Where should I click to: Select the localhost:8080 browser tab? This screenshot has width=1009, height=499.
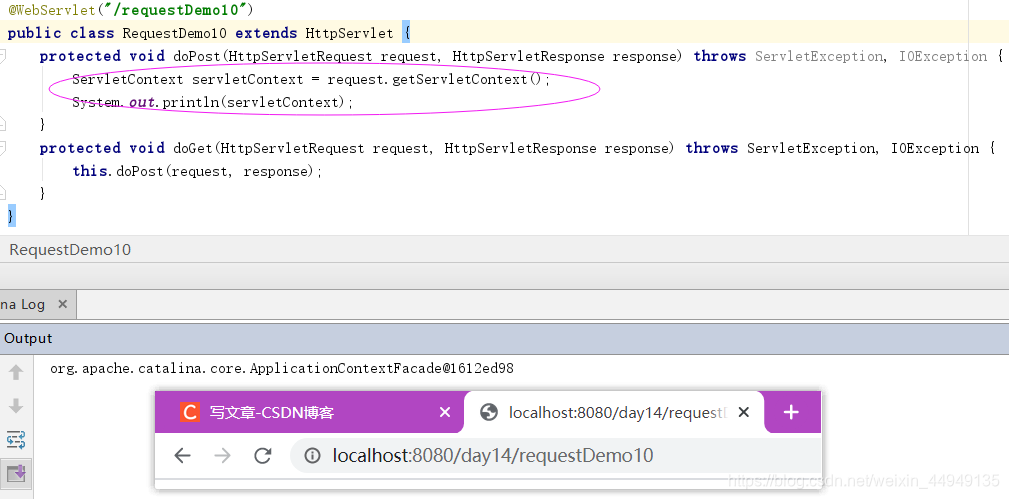[615, 412]
